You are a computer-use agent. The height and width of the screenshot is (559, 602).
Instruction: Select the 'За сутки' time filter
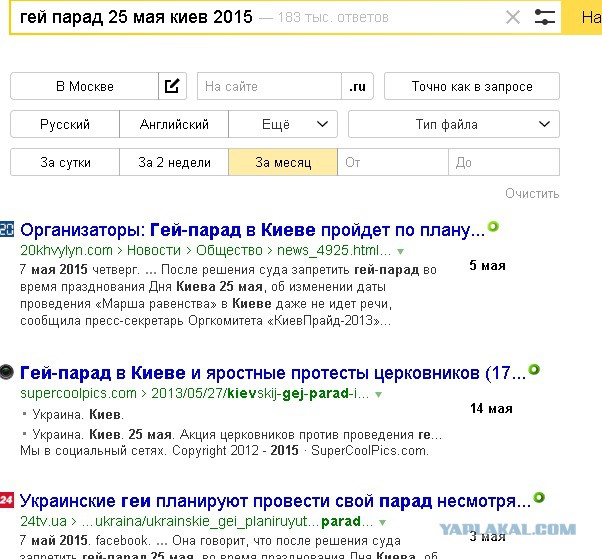click(x=65, y=162)
